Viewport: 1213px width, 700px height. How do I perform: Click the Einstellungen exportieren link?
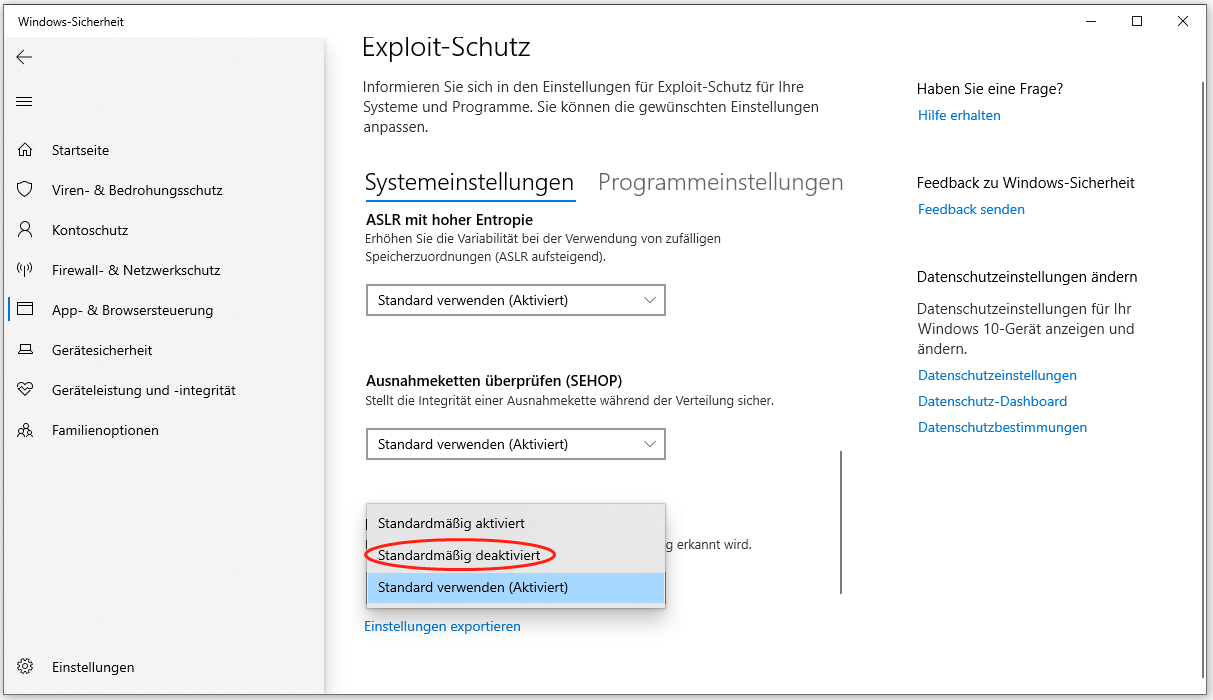coord(442,627)
